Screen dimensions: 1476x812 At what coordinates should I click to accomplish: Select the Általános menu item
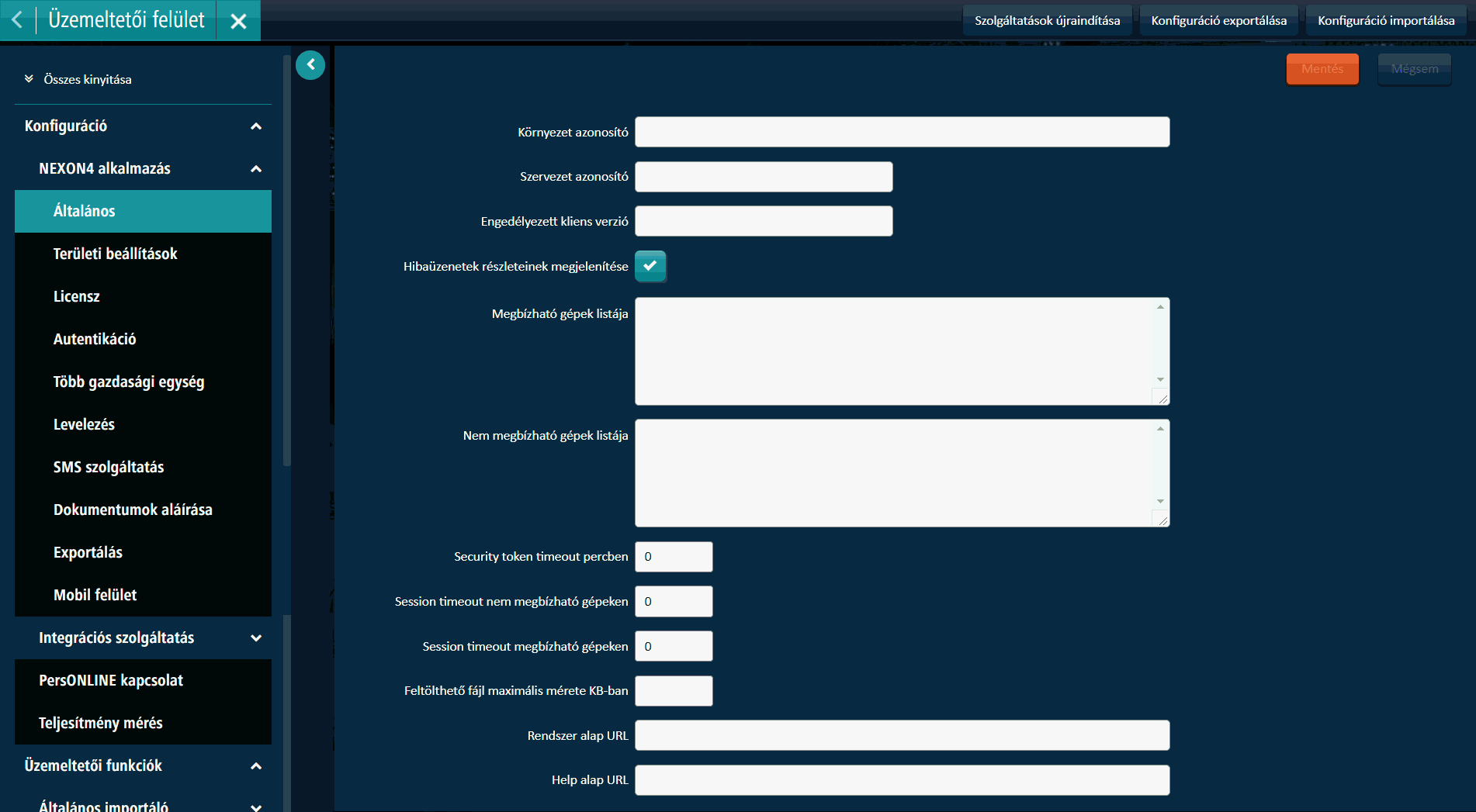pyautogui.click(x=143, y=211)
